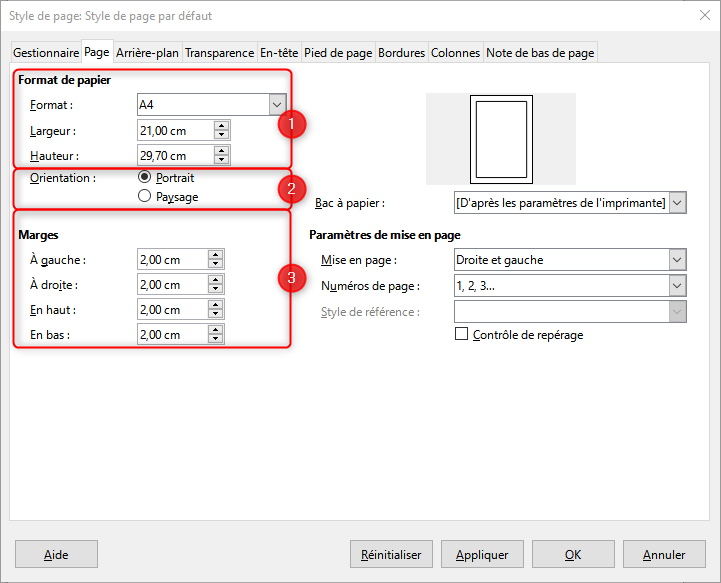Decrease the Hauteur value with down arrow
The width and height of the screenshot is (721, 583).
(x=221, y=160)
